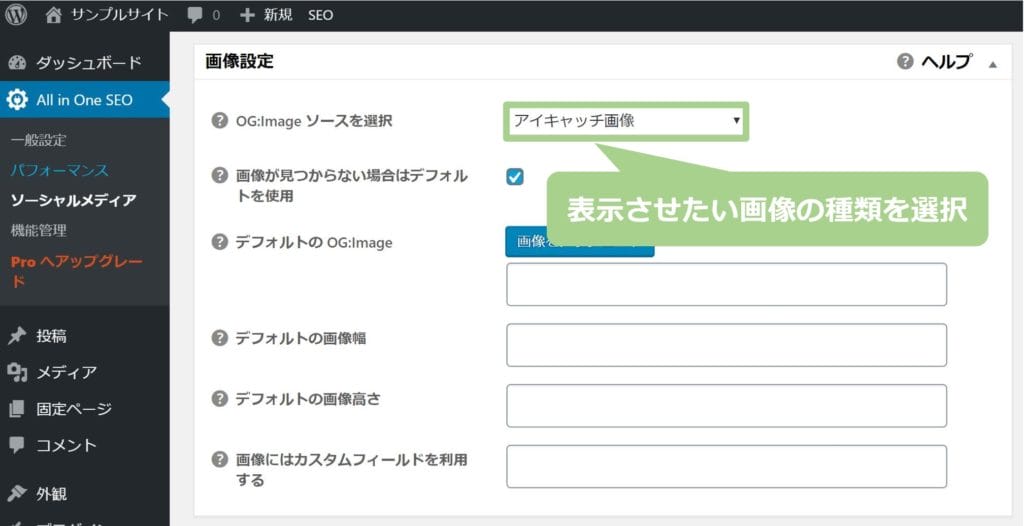Collapse the 画像設定 panel arrow
The height and width of the screenshot is (526, 1024).
[x=993, y=65]
